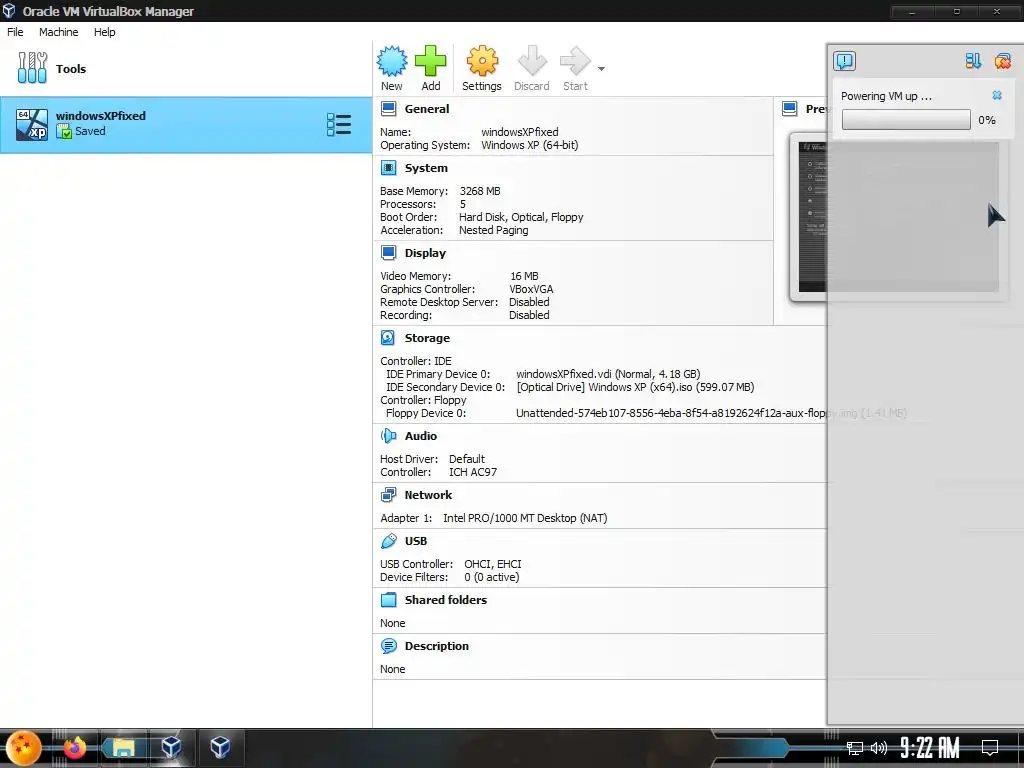The image size is (1024, 768).
Task: Click the 9:22 AM taskbar clock
Action: pos(929,748)
